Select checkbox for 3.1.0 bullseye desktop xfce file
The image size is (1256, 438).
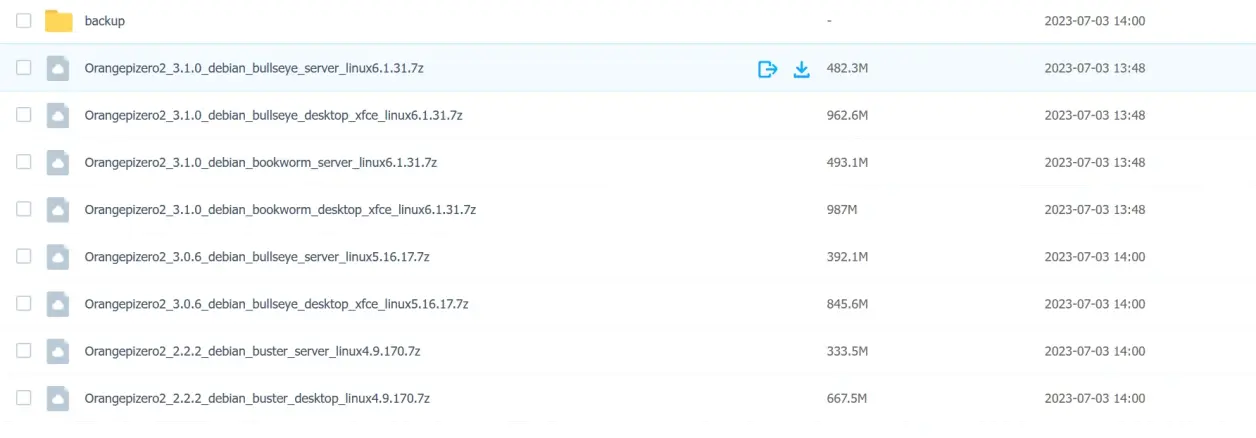24,115
